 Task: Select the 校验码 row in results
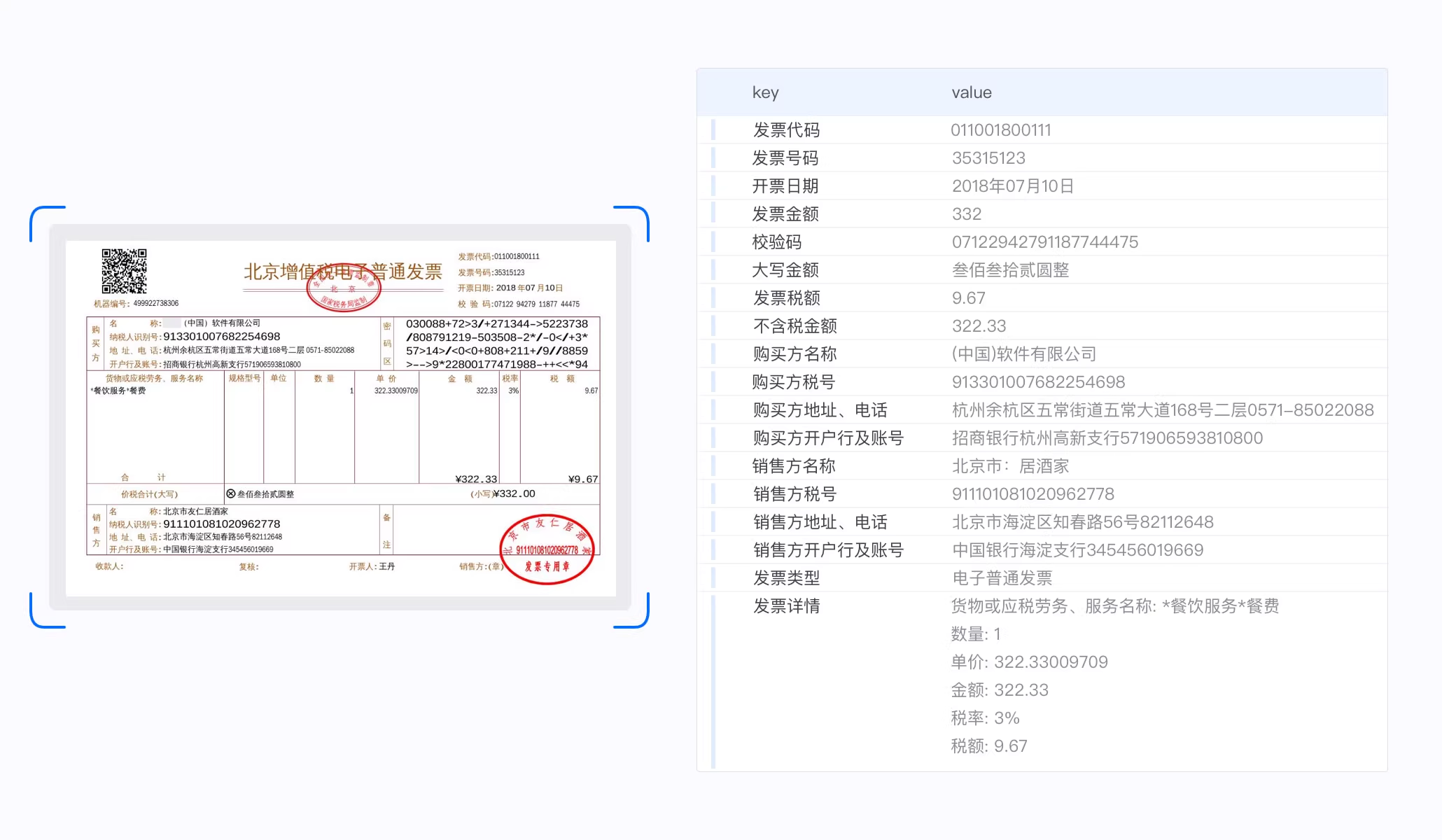click(x=776, y=242)
